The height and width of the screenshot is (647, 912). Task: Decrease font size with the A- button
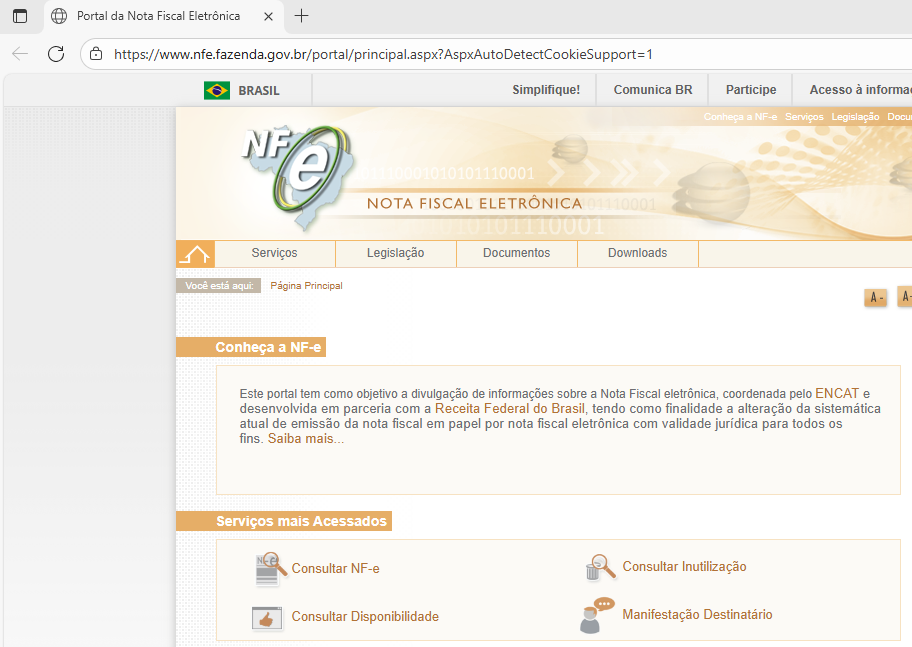[875, 298]
